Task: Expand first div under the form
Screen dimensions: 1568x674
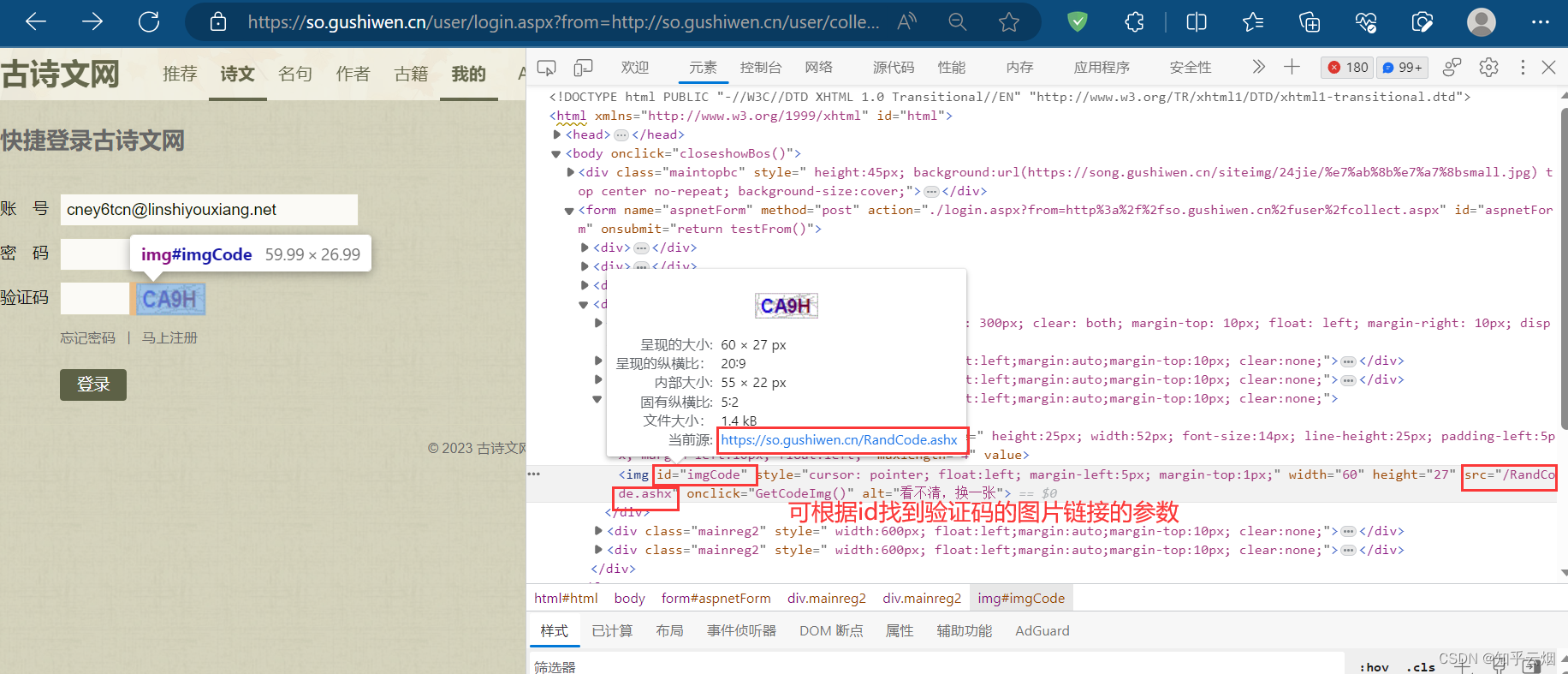Action: (x=585, y=248)
